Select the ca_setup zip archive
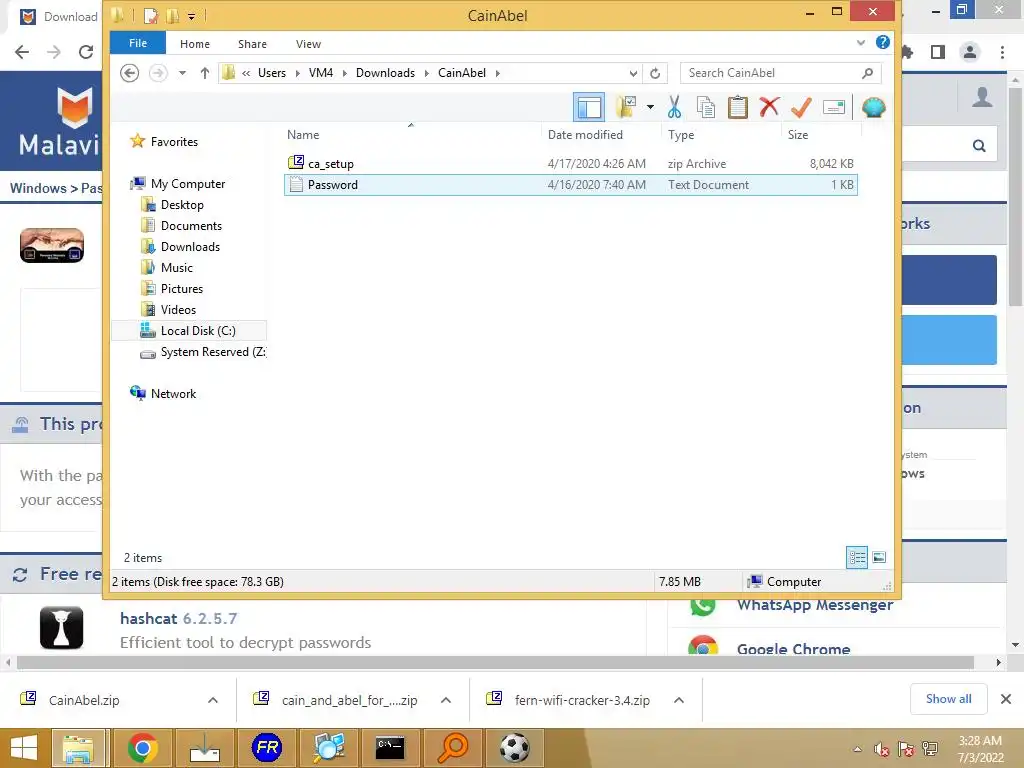The height and width of the screenshot is (768, 1024). 571,163
